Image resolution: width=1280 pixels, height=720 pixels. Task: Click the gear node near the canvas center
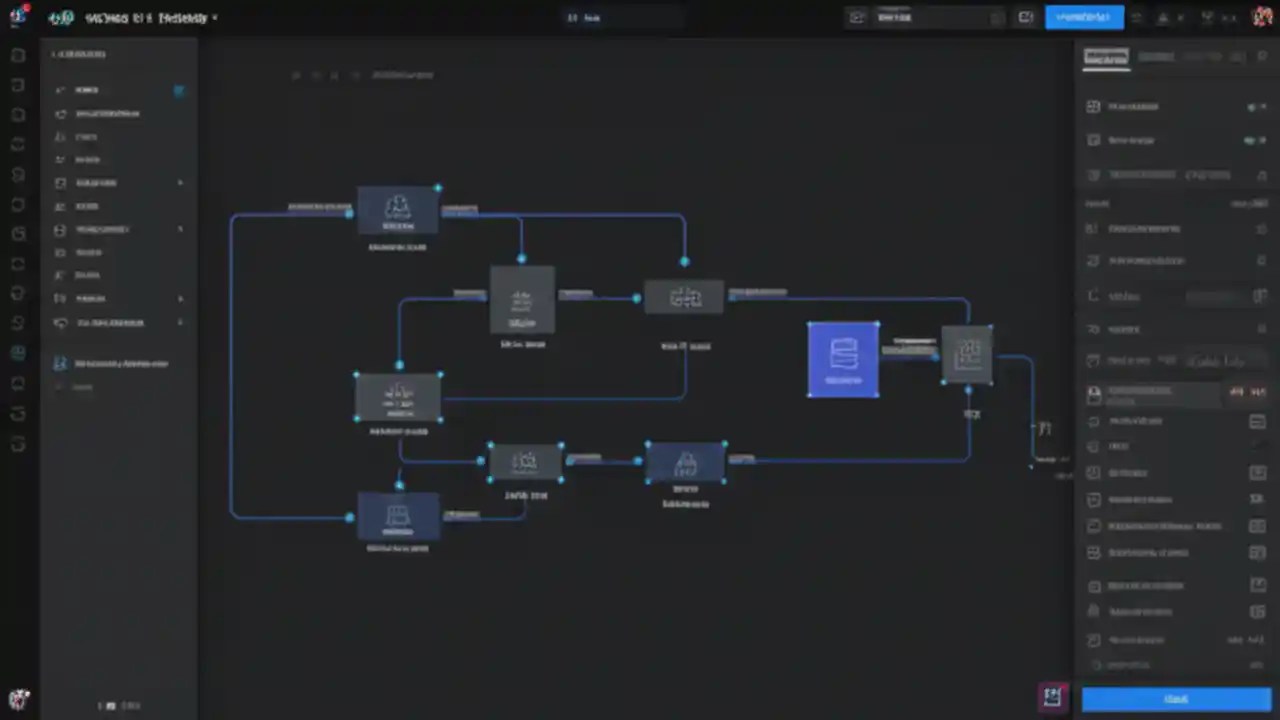click(685, 297)
